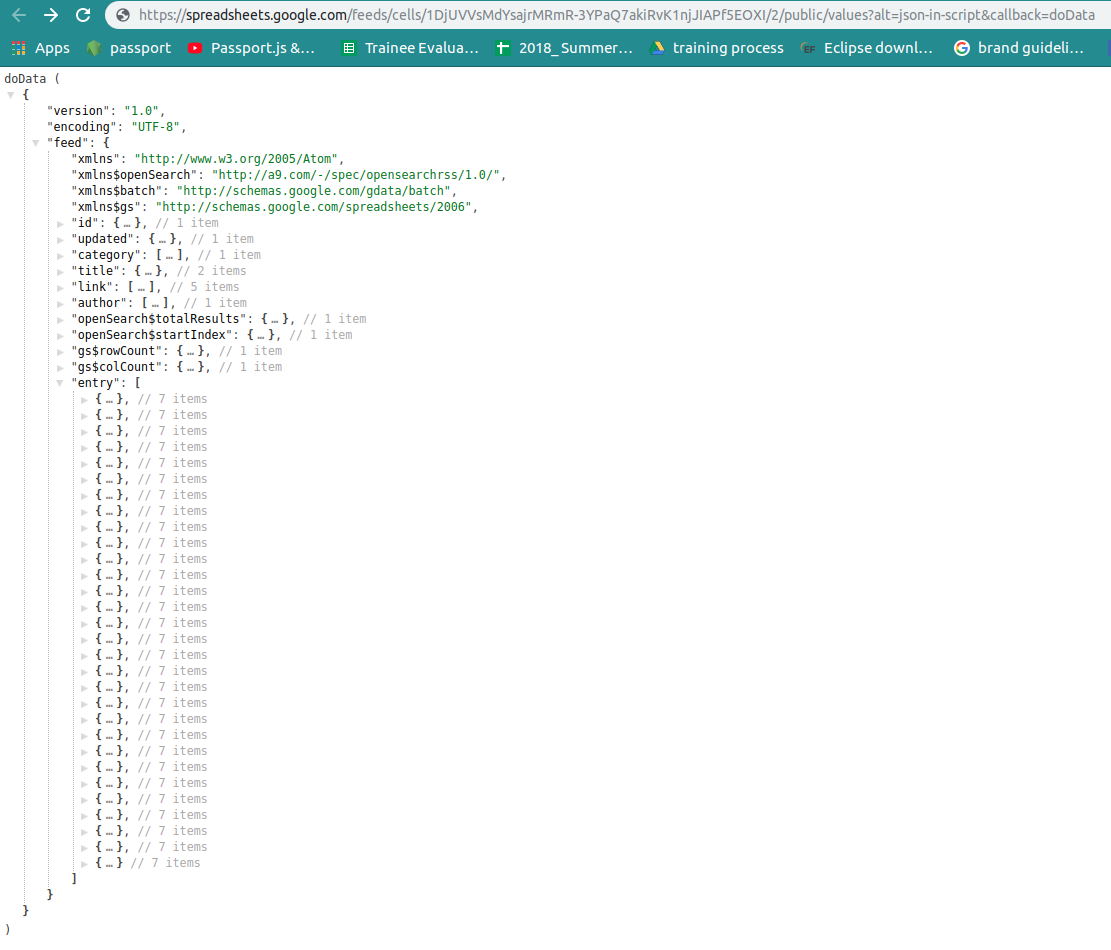Click the browser forward arrow
The width and height of the screenshot is (1111, 950).
pyautogui.click(x=51, y=14)
